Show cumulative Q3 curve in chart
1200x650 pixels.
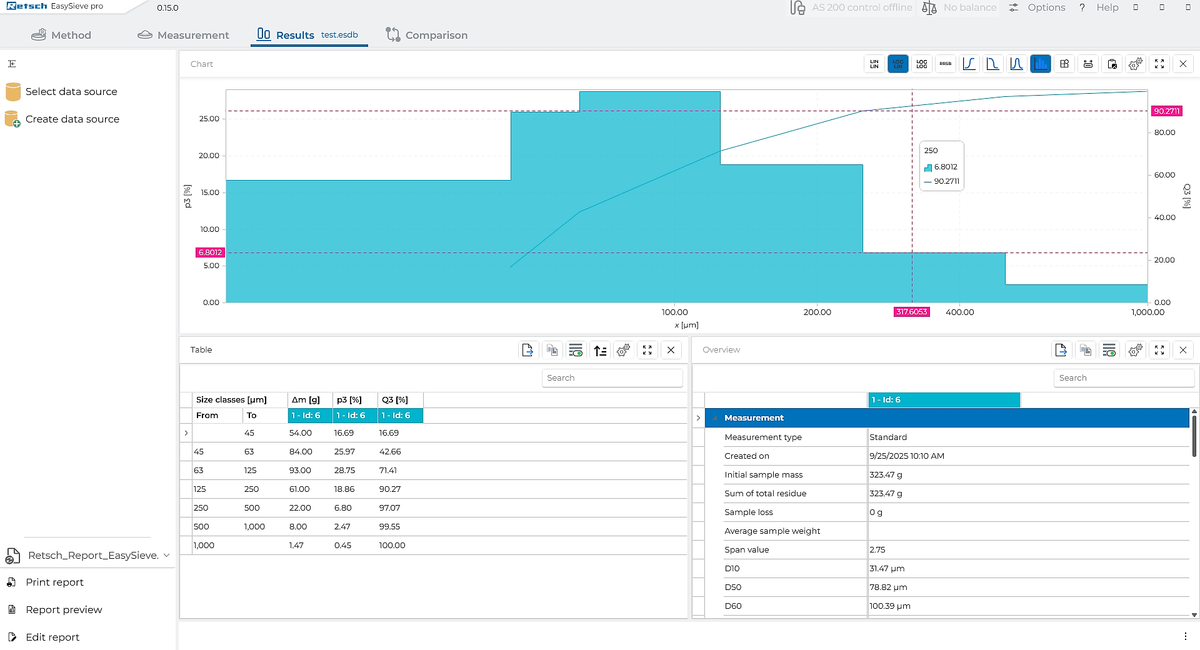tap(969, 64)
